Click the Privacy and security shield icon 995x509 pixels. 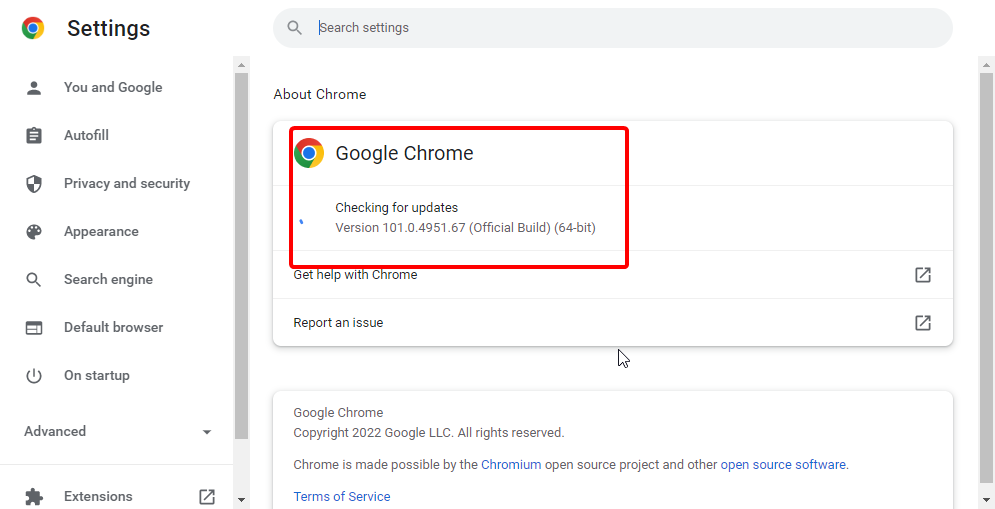34,184
